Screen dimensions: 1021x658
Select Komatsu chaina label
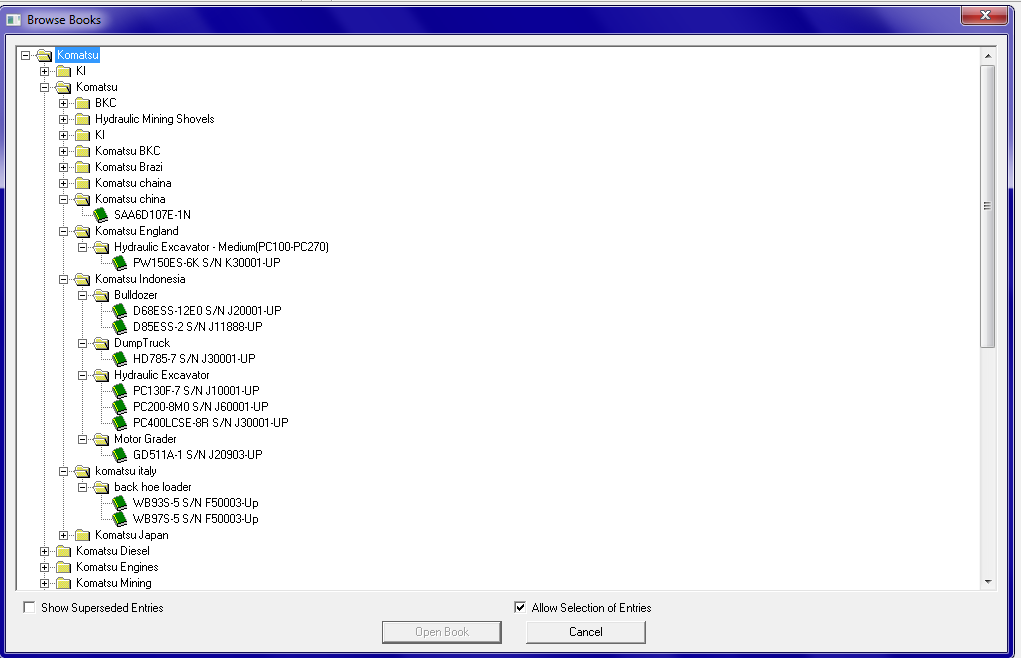point(133,183)
